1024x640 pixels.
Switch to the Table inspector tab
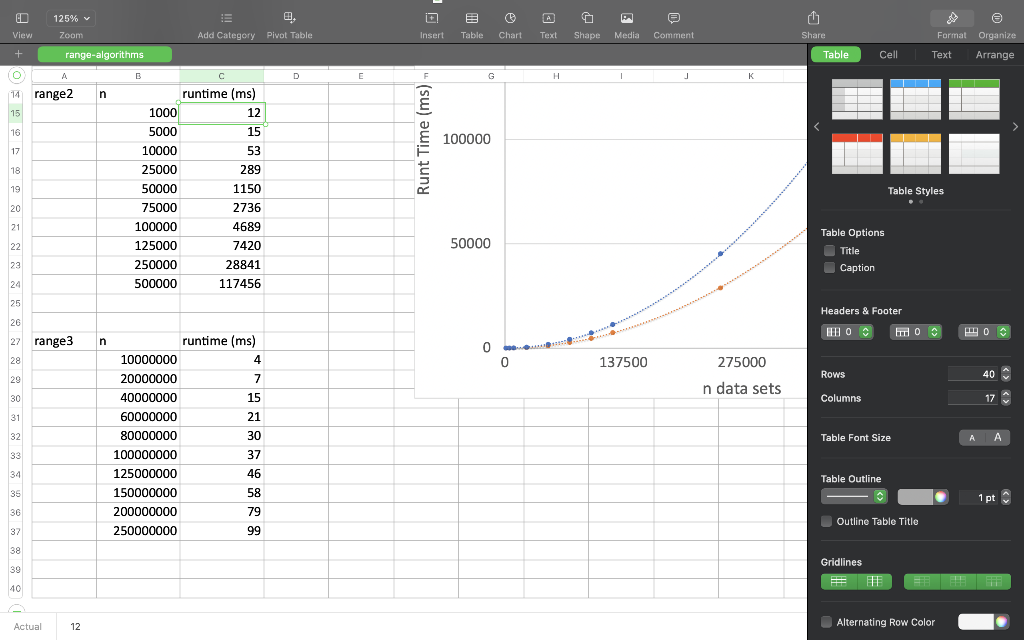coord(835,55)
